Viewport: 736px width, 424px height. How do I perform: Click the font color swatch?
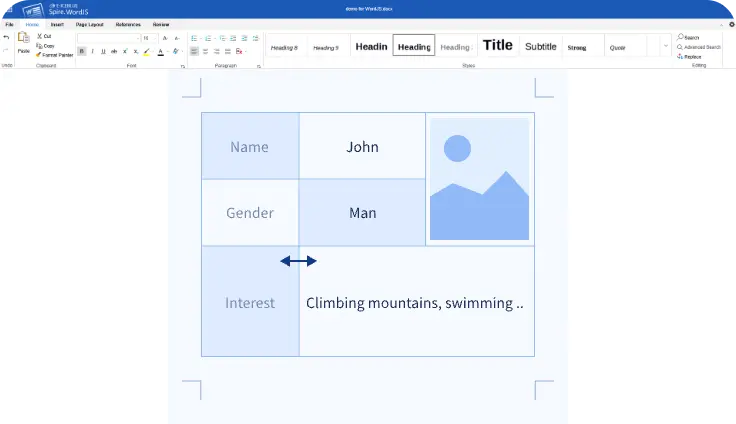160,51
